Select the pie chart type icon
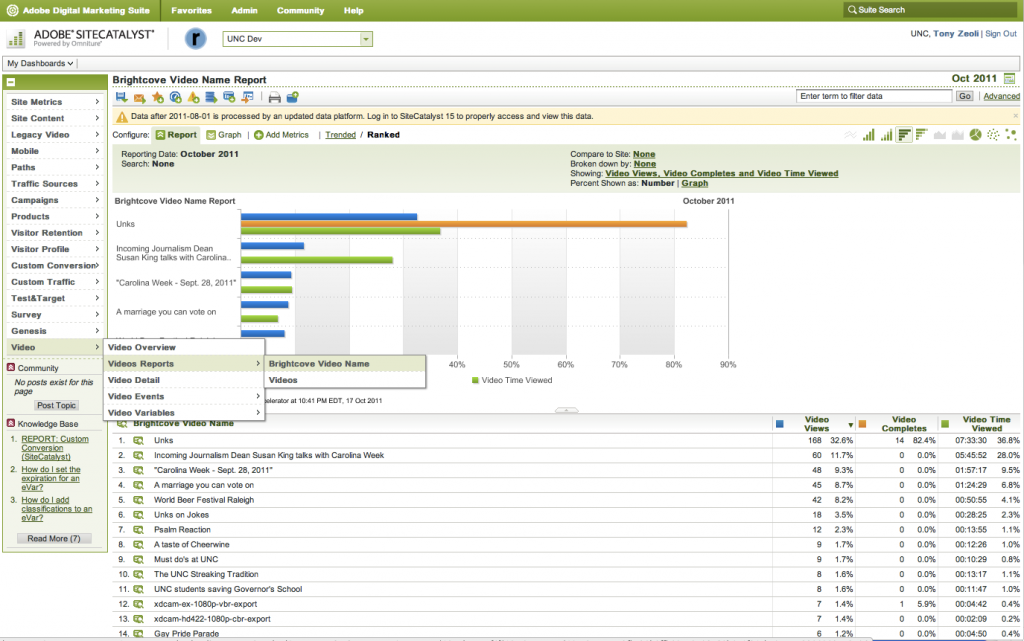The height and width of the screenshot is (641, 1024). tap(976, 134)
